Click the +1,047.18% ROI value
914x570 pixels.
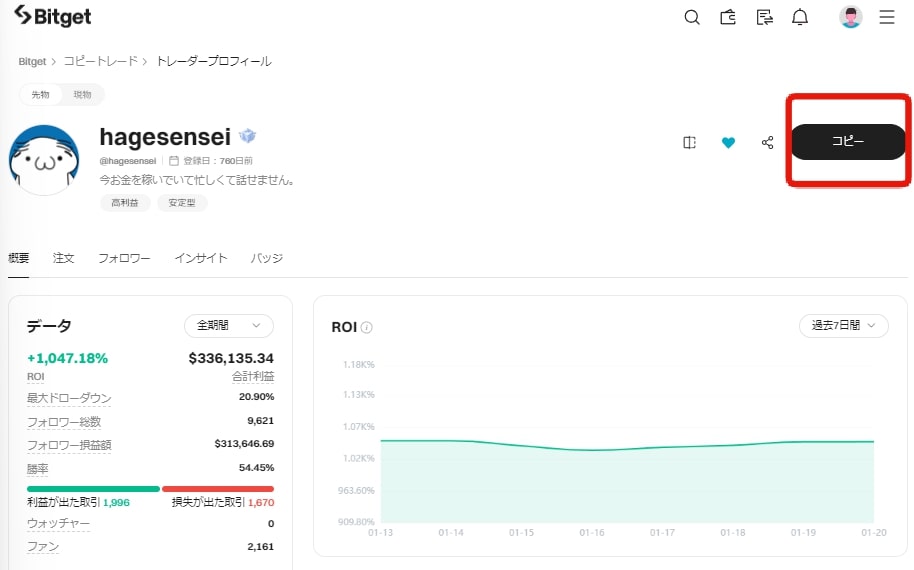(68, 358)
